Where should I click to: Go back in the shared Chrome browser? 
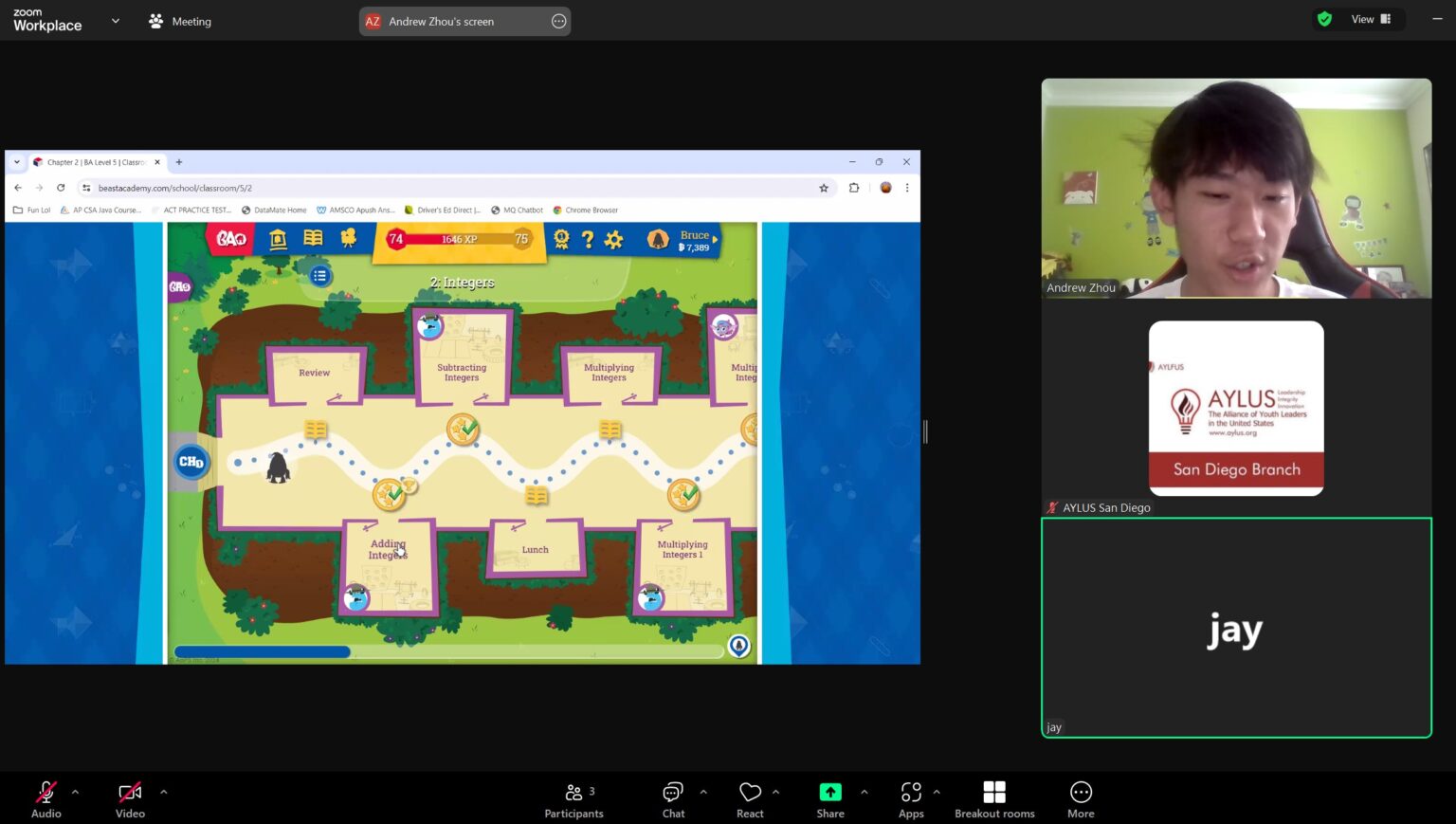pyautogui.click(x=18, y=188)
